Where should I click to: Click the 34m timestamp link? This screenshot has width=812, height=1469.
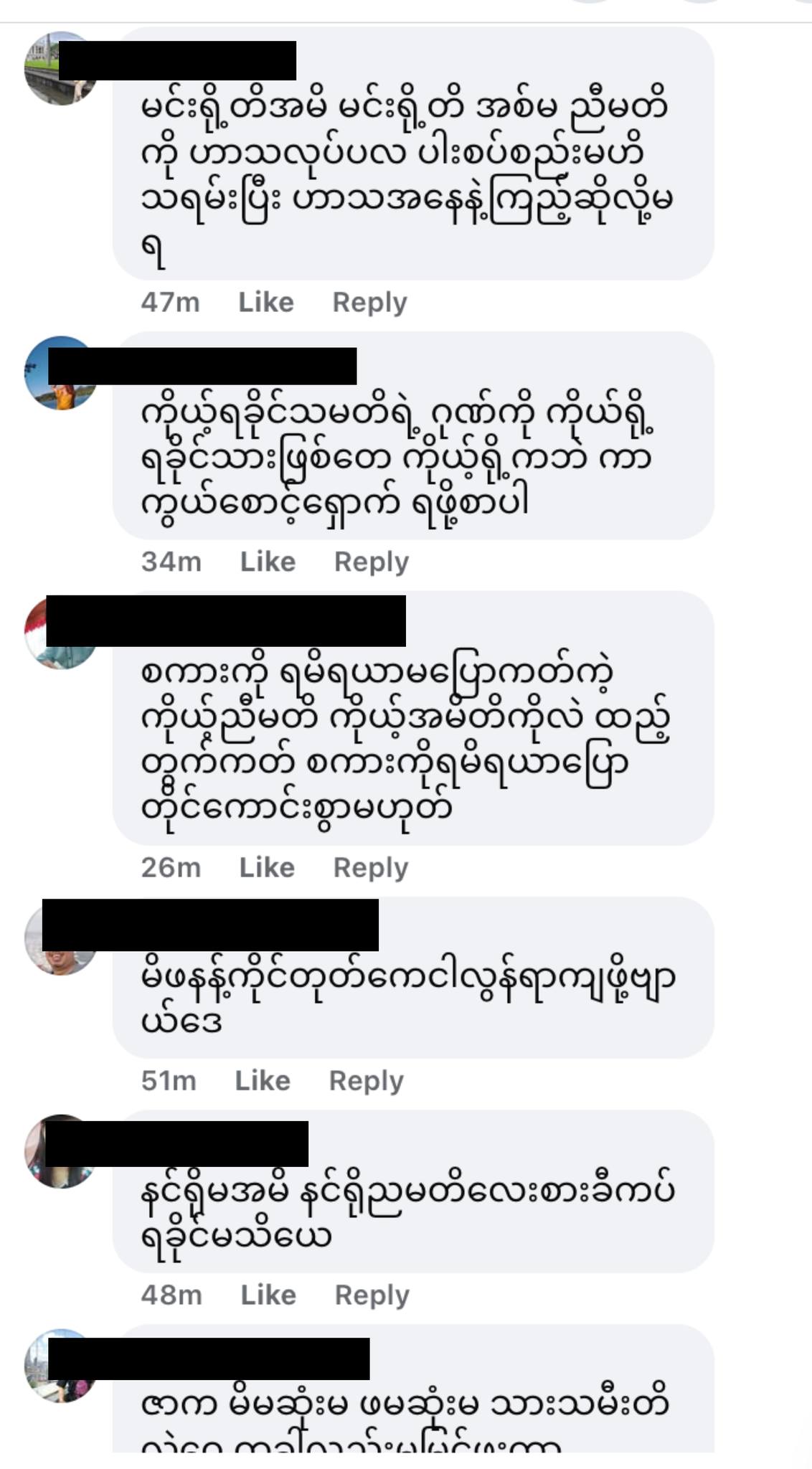tap(171, 562)
